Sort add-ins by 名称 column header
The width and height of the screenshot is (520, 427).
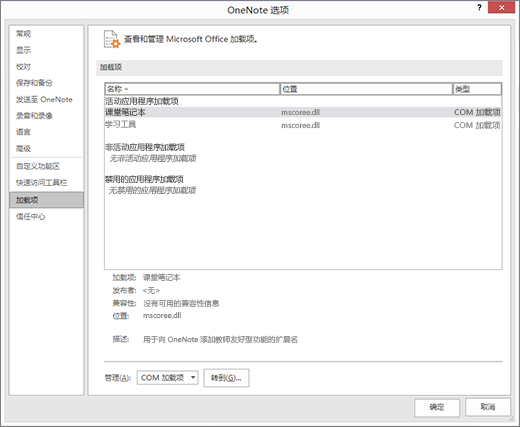pyautogui.click(x=192, y=89)
